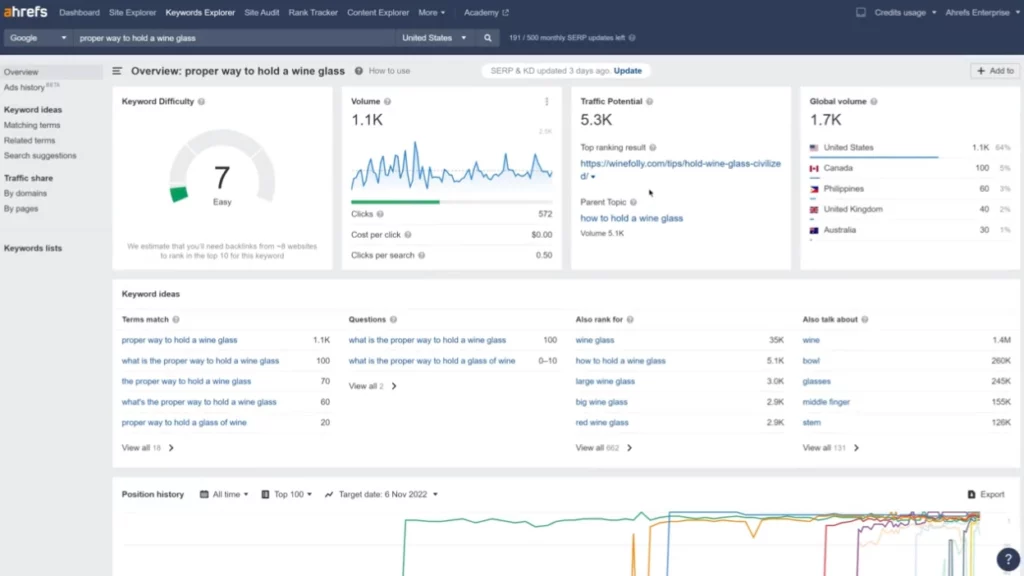Click the Volume info icon
The height and width of the screenshot is (576, 1024).
tap(387, 101)
